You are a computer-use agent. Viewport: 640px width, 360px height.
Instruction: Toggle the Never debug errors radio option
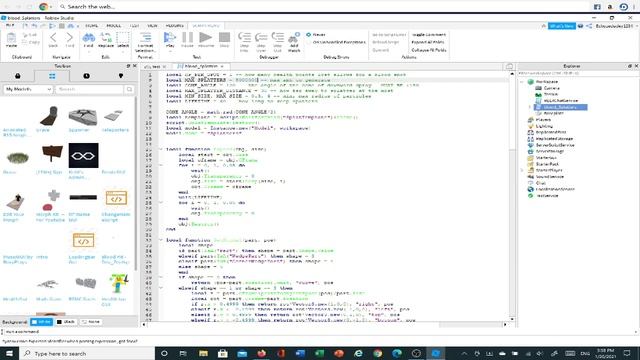click(x=309, y=35)
